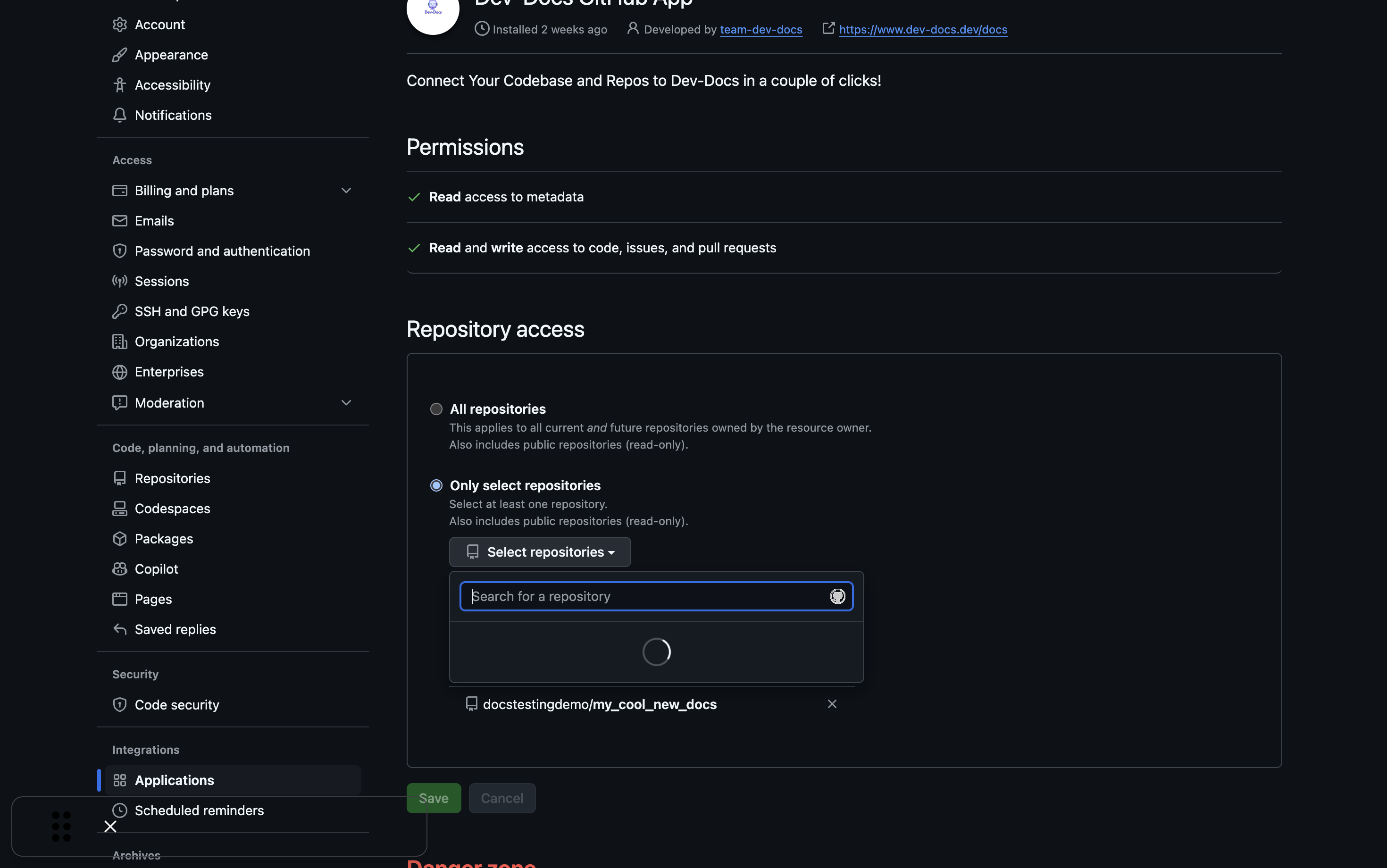Select the Copilot icon in the sidebar
Viewport: 1387px width, 868px height.
pyautogui.click(x=119, y=568)
